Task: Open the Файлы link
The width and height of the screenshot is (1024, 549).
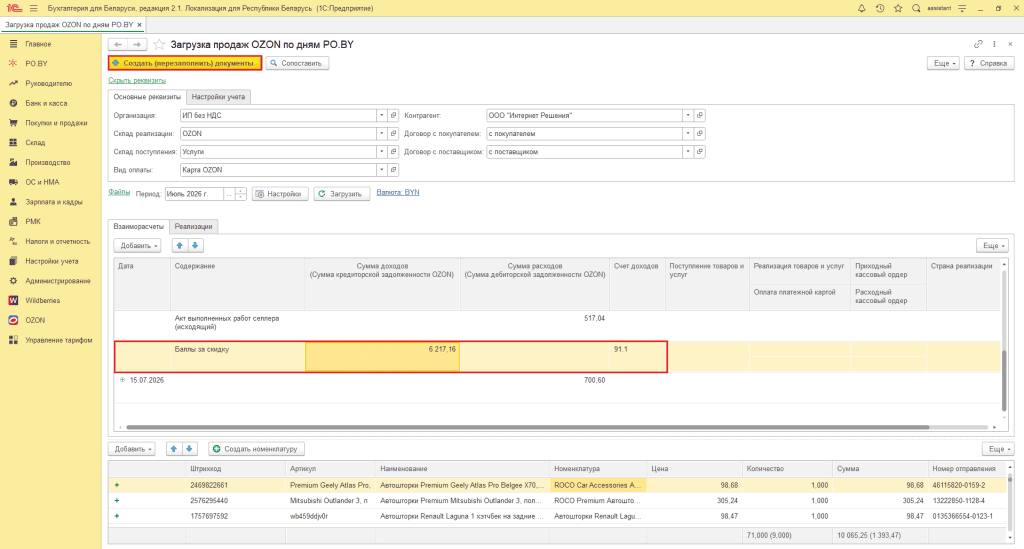Action: [119, 192]
